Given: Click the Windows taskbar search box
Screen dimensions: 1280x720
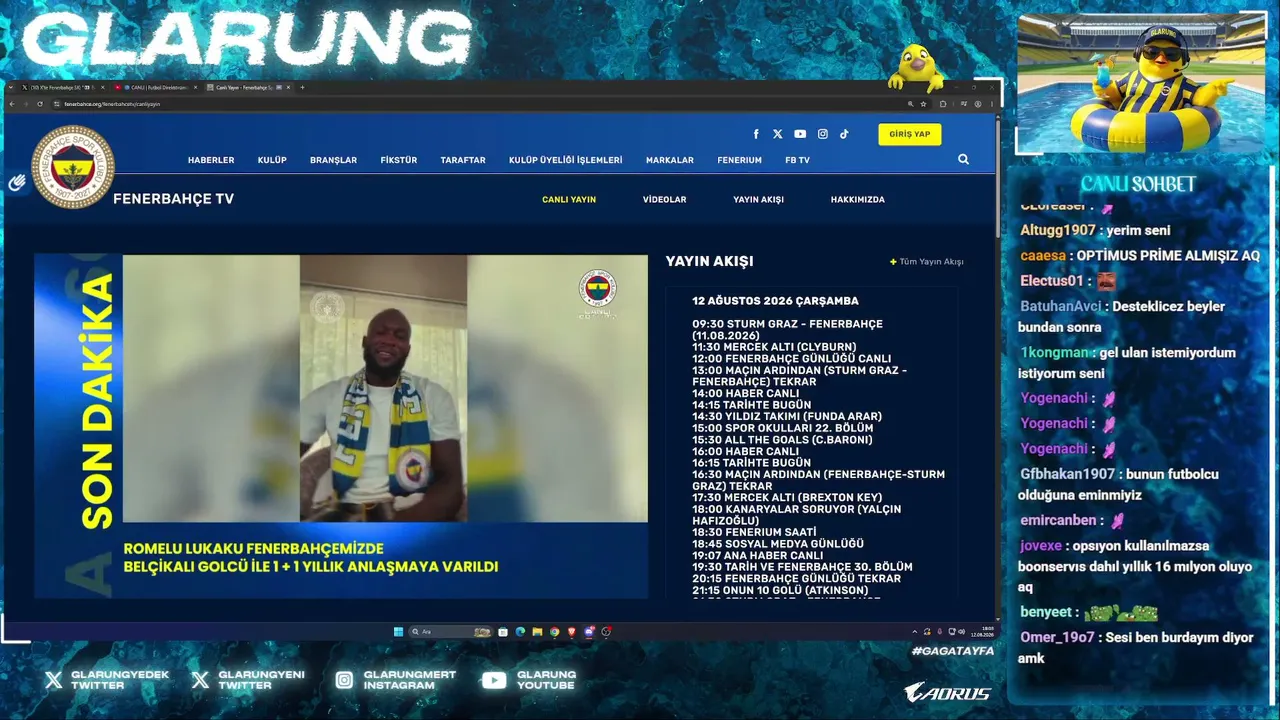Looking at the screenshot, I should (450, 632).
